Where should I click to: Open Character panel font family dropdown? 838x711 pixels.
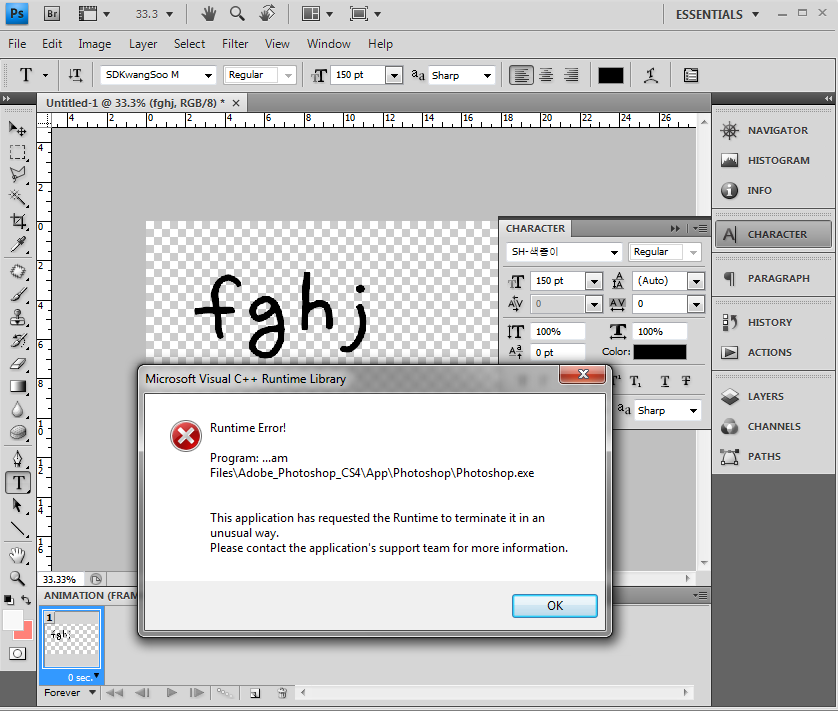pyautogui.click(x=615, y=252)
